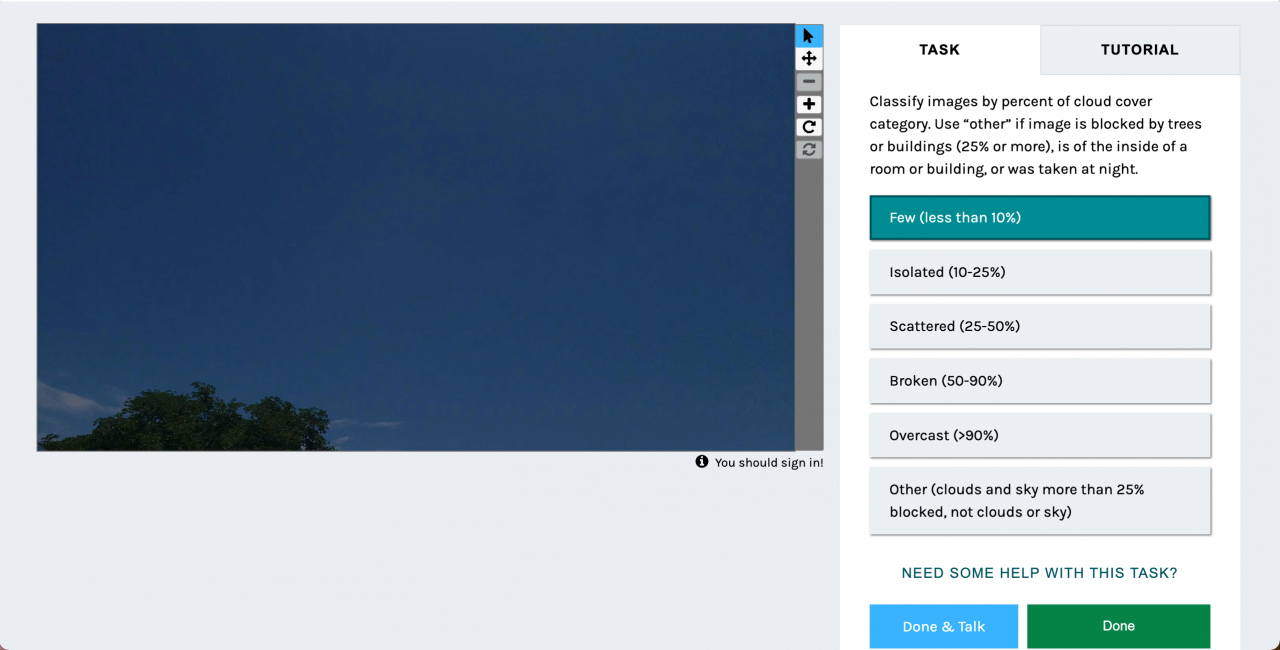Zoom in with the plus icon
This screenshot has width=1280, height=650.
[809, 105]
